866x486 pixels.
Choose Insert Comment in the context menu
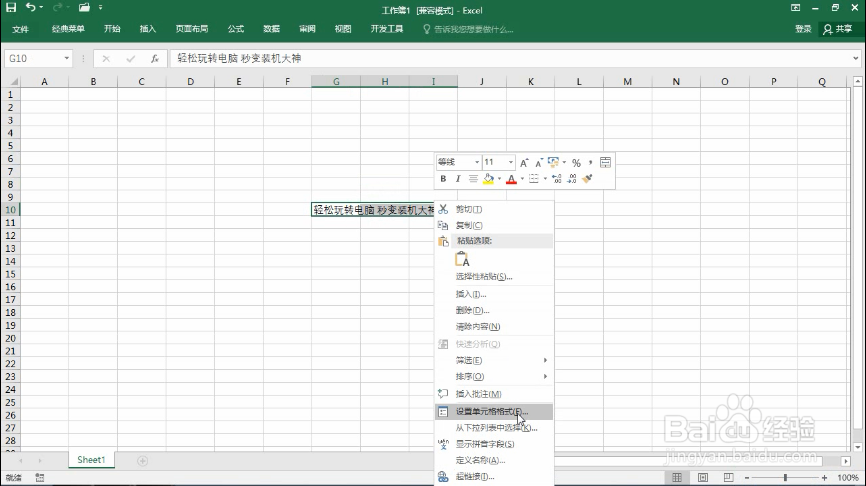pos(494,394)
